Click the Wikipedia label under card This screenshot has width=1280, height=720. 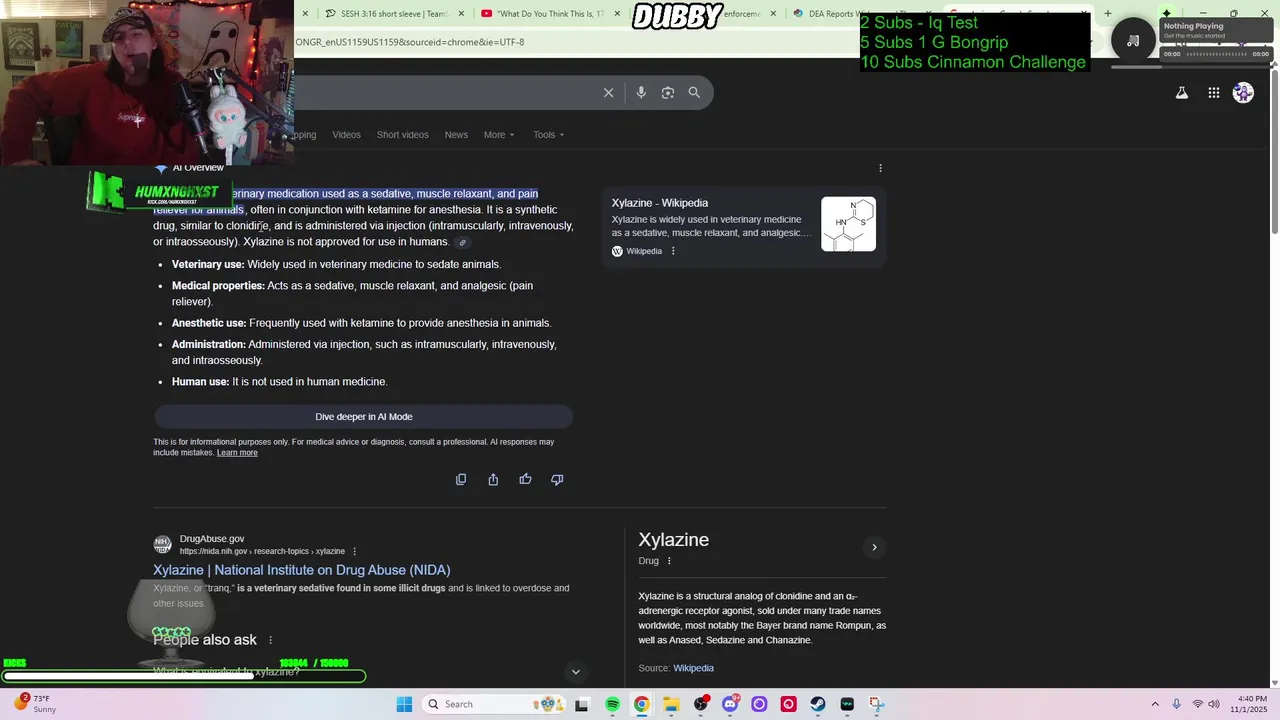pos(644,251)
